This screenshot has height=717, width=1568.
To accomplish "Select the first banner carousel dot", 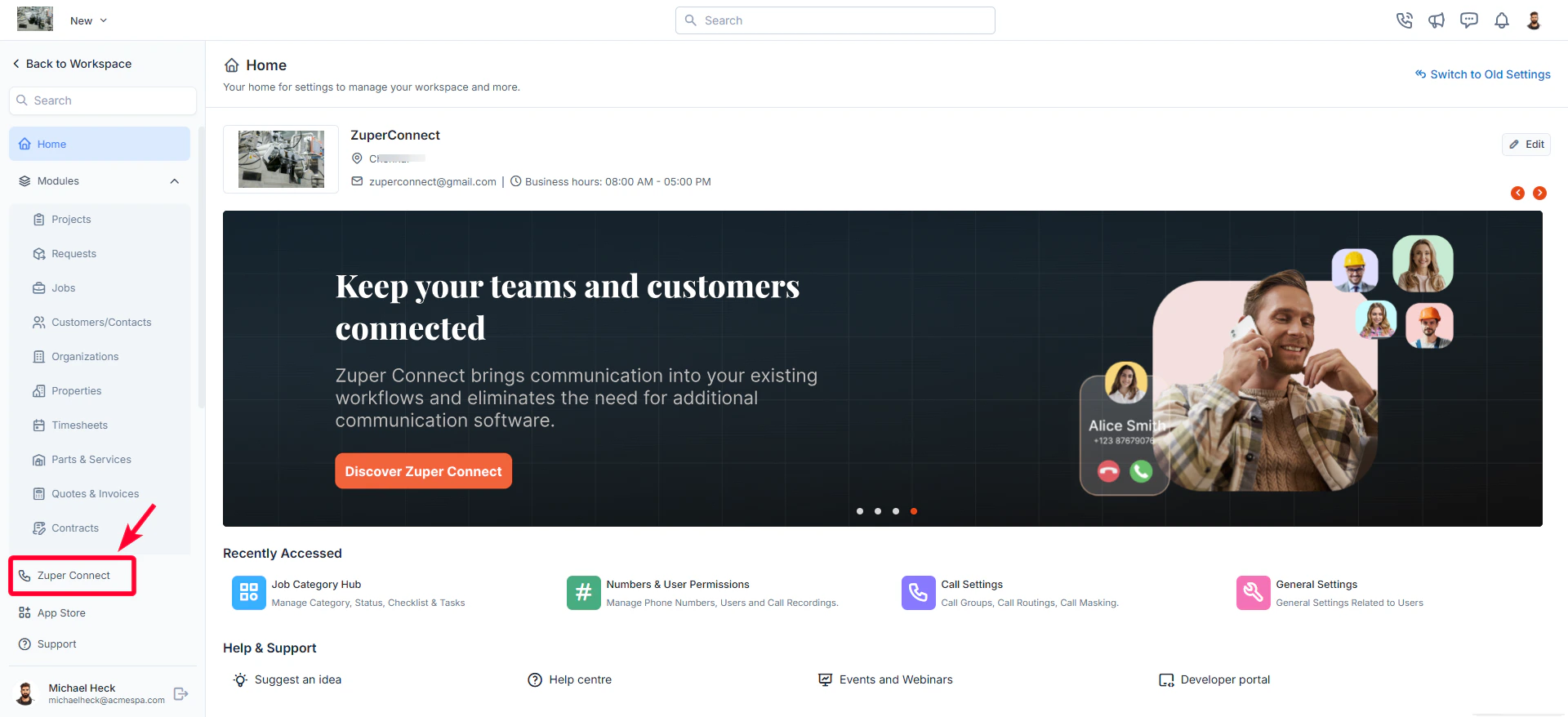I will [x=860, y=511].
